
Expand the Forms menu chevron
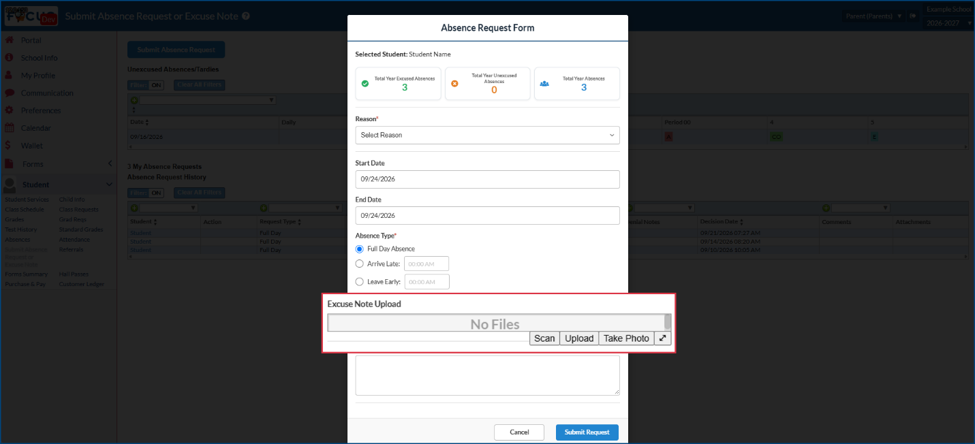(x=109, y=164)
